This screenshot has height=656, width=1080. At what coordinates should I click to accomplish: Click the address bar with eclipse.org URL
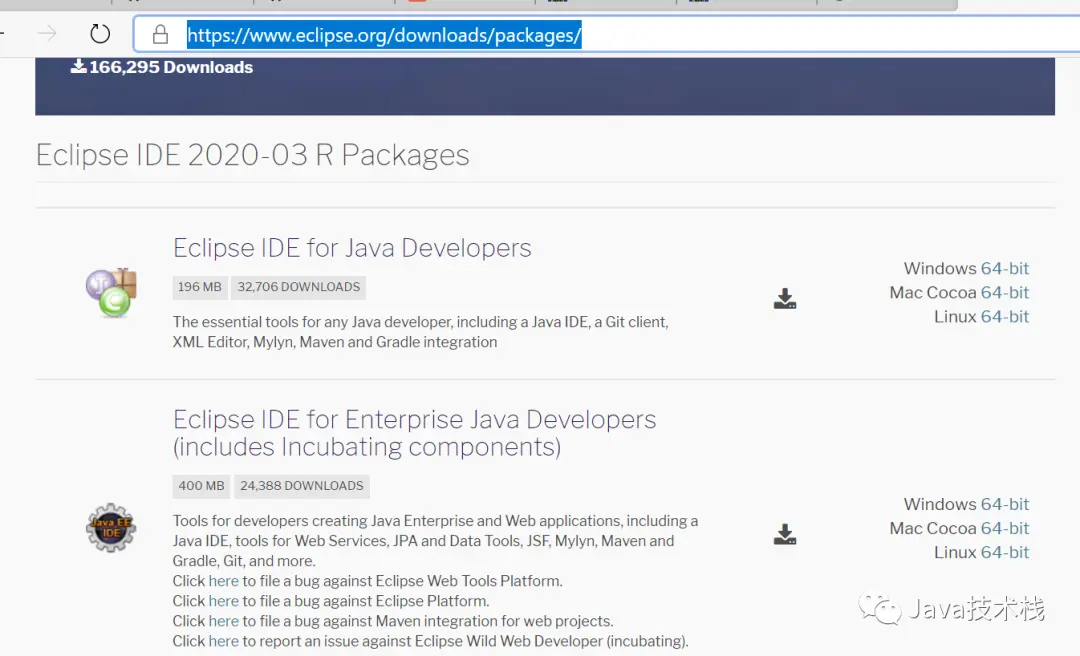pyautogui.click(x=606, y=34)
